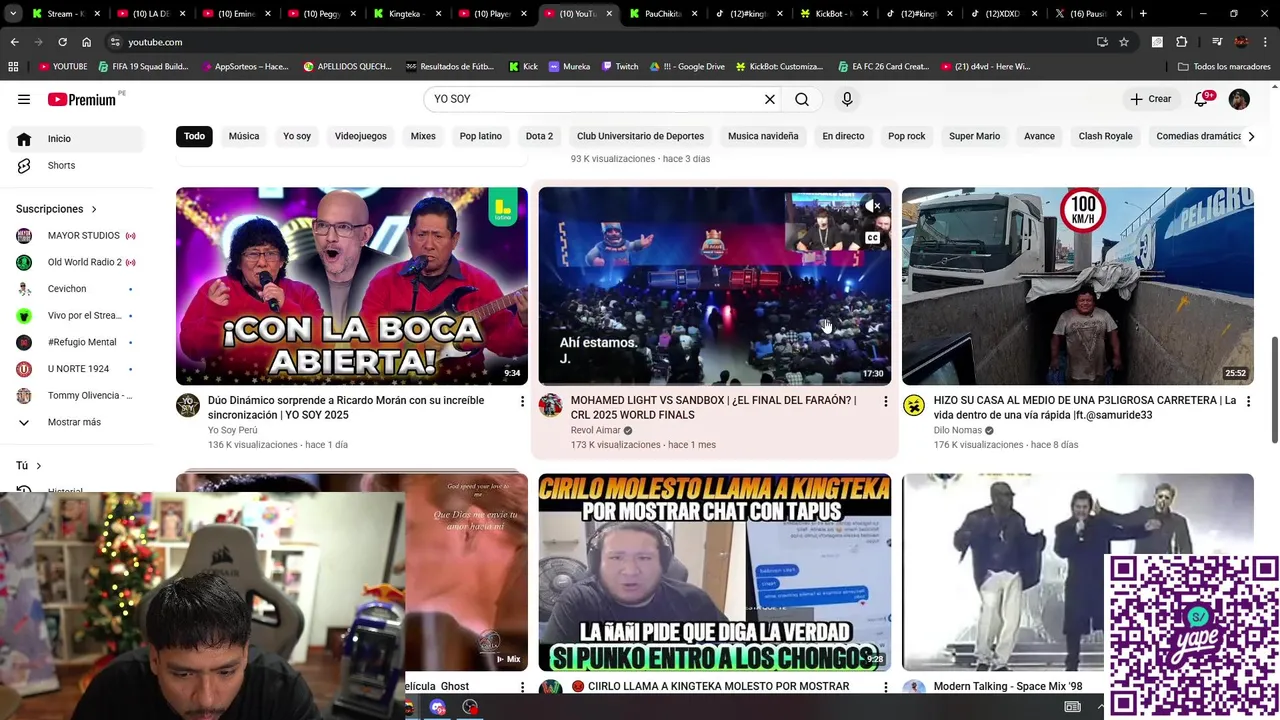Open the media control music-note icon

pos(1217,42)
